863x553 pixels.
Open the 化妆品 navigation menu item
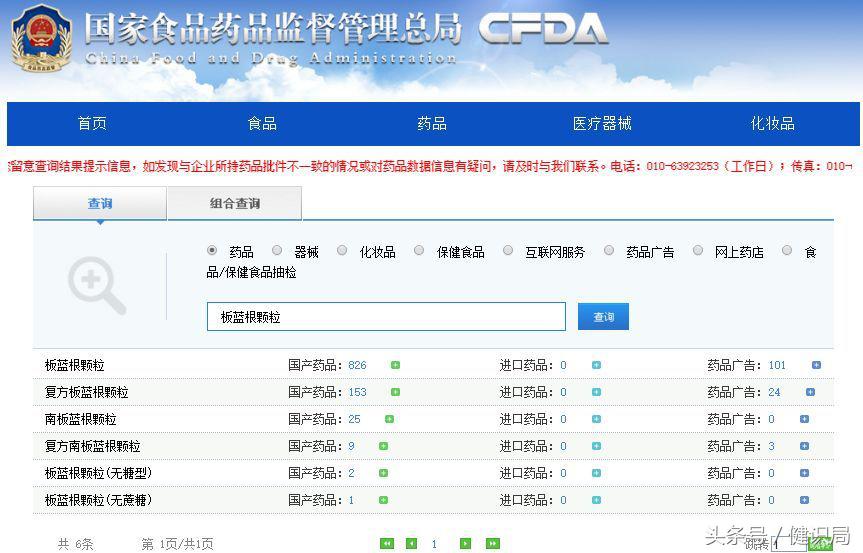tap(773, 123)
